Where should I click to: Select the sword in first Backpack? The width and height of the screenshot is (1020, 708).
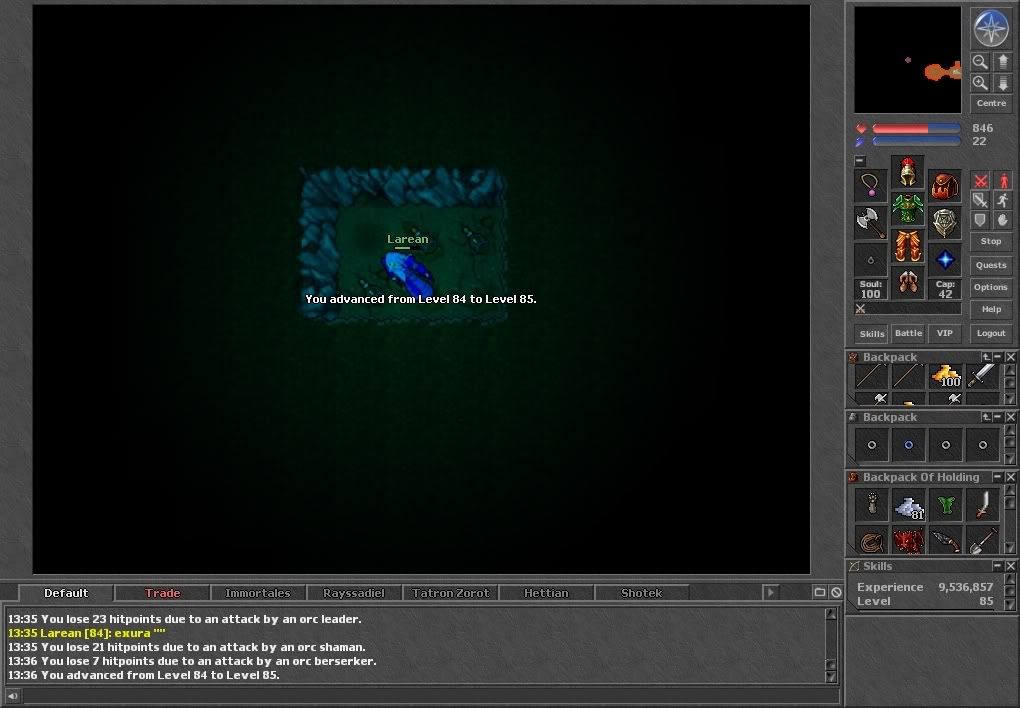(x=982, y=376)
